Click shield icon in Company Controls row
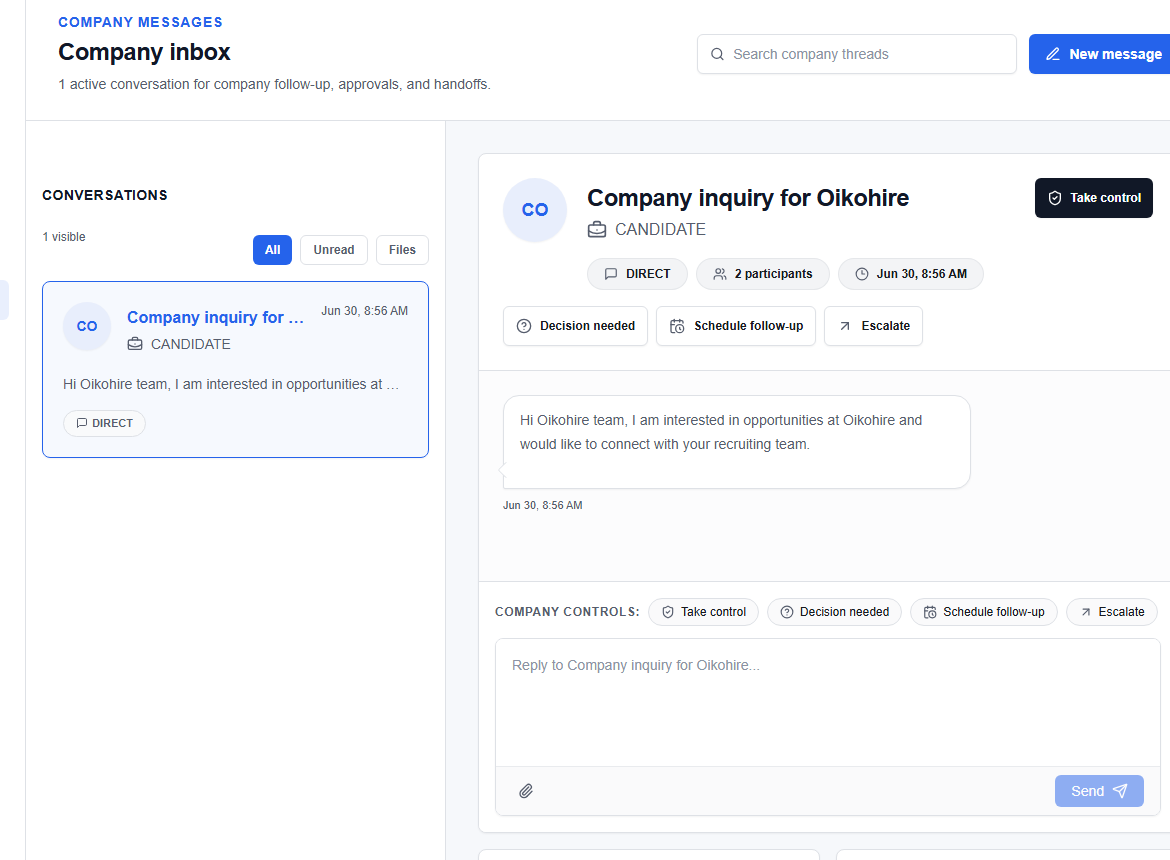The image size is (1170, 860). [x=668, y=612]
